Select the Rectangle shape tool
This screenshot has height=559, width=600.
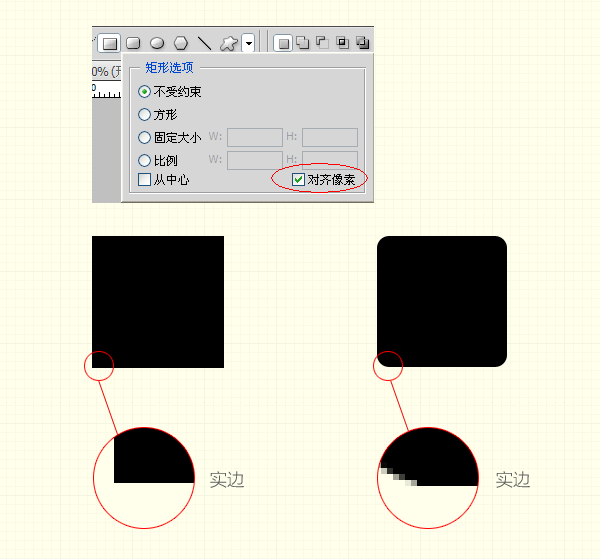point(109,43)
